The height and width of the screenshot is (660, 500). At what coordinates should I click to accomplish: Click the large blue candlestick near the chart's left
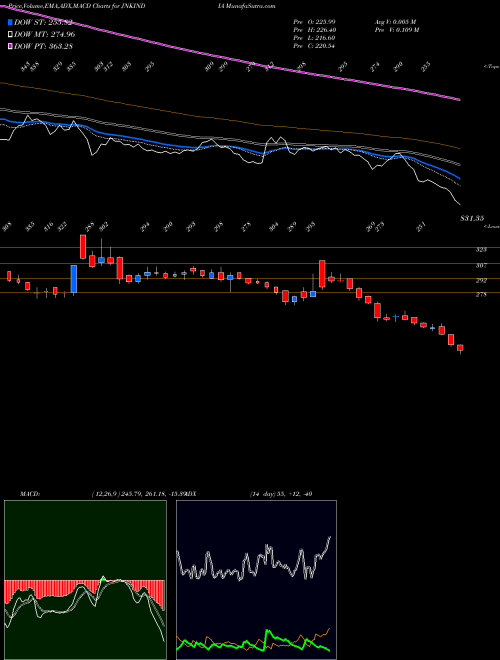(74, 279)
